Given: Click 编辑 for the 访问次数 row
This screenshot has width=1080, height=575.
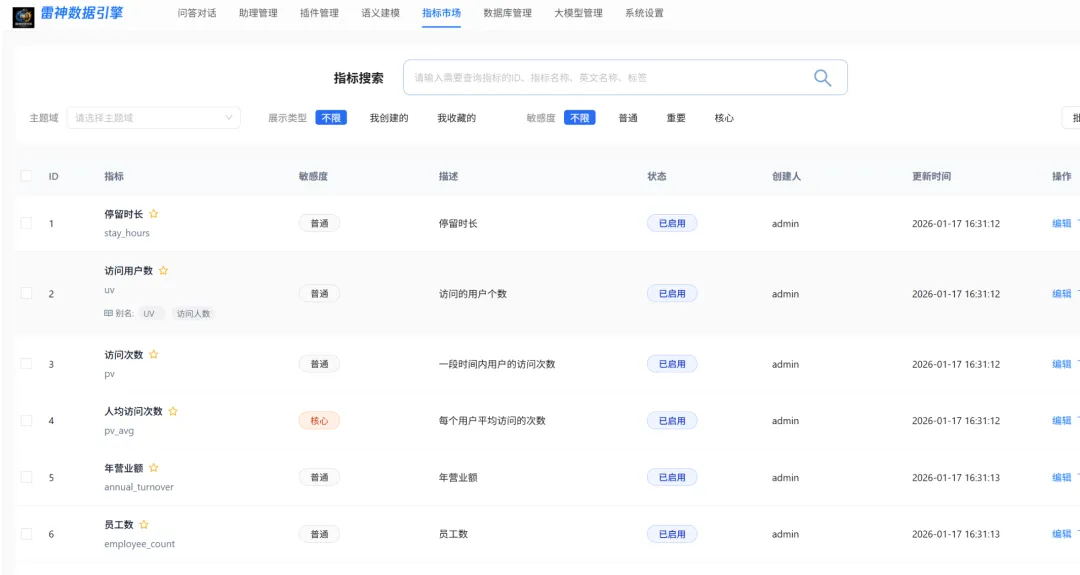Looking at the screenshot, I should [1061, 364].
